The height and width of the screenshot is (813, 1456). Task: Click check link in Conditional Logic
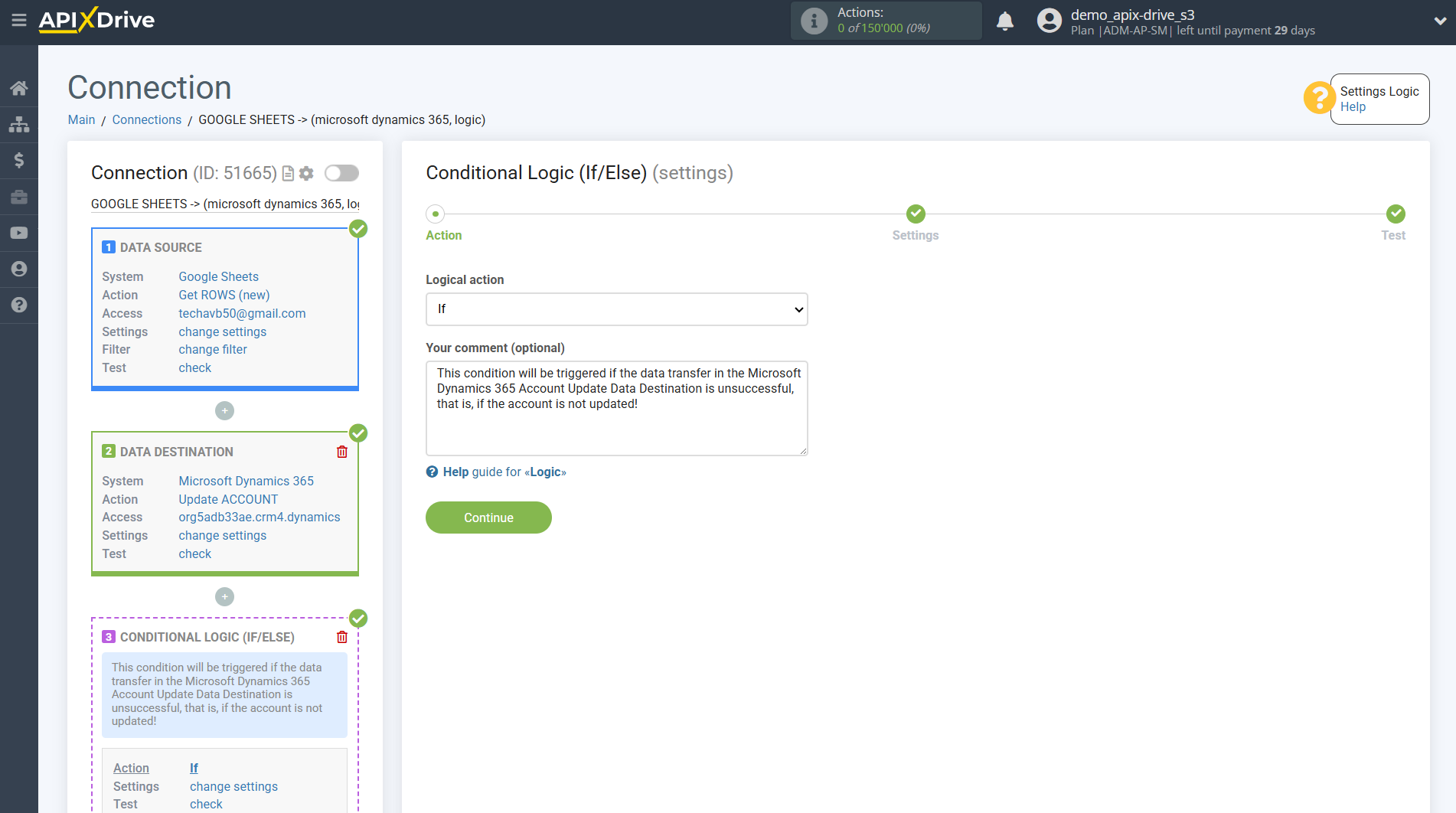point(207,804)
